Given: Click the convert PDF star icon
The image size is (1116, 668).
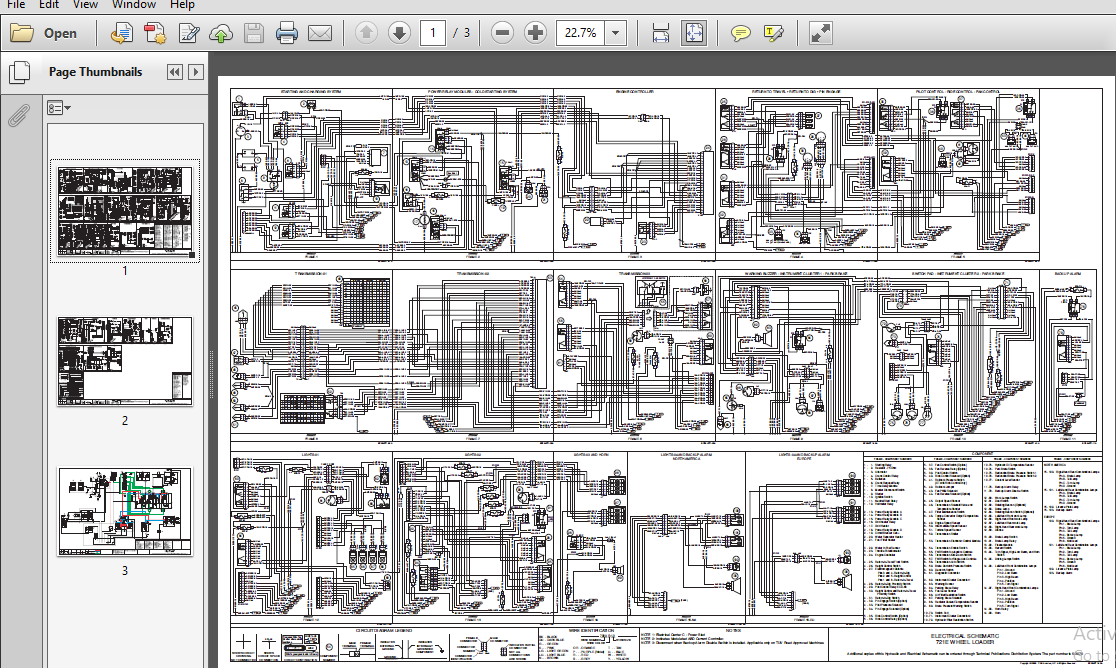Looking at the screenshot, I should pyautogui.click(x=154, y=33).
